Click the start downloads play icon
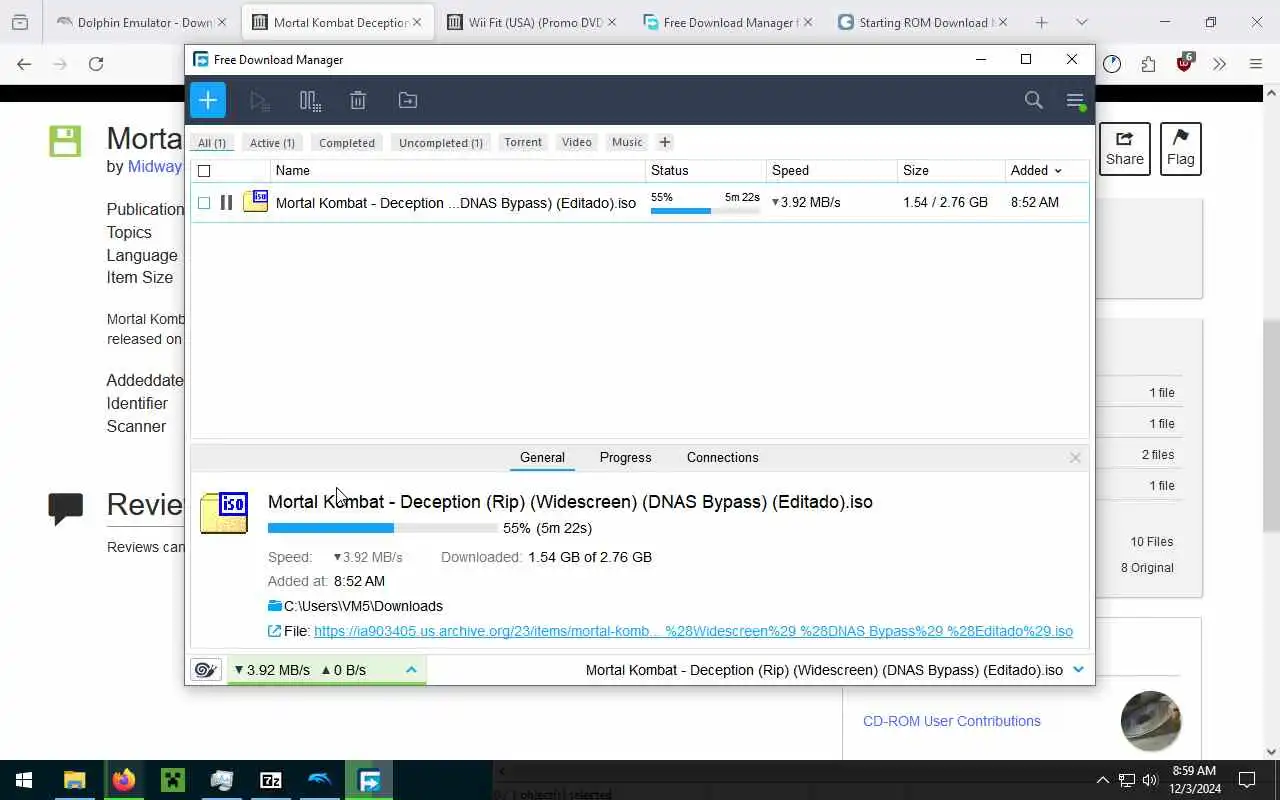 tap(259, 100)
